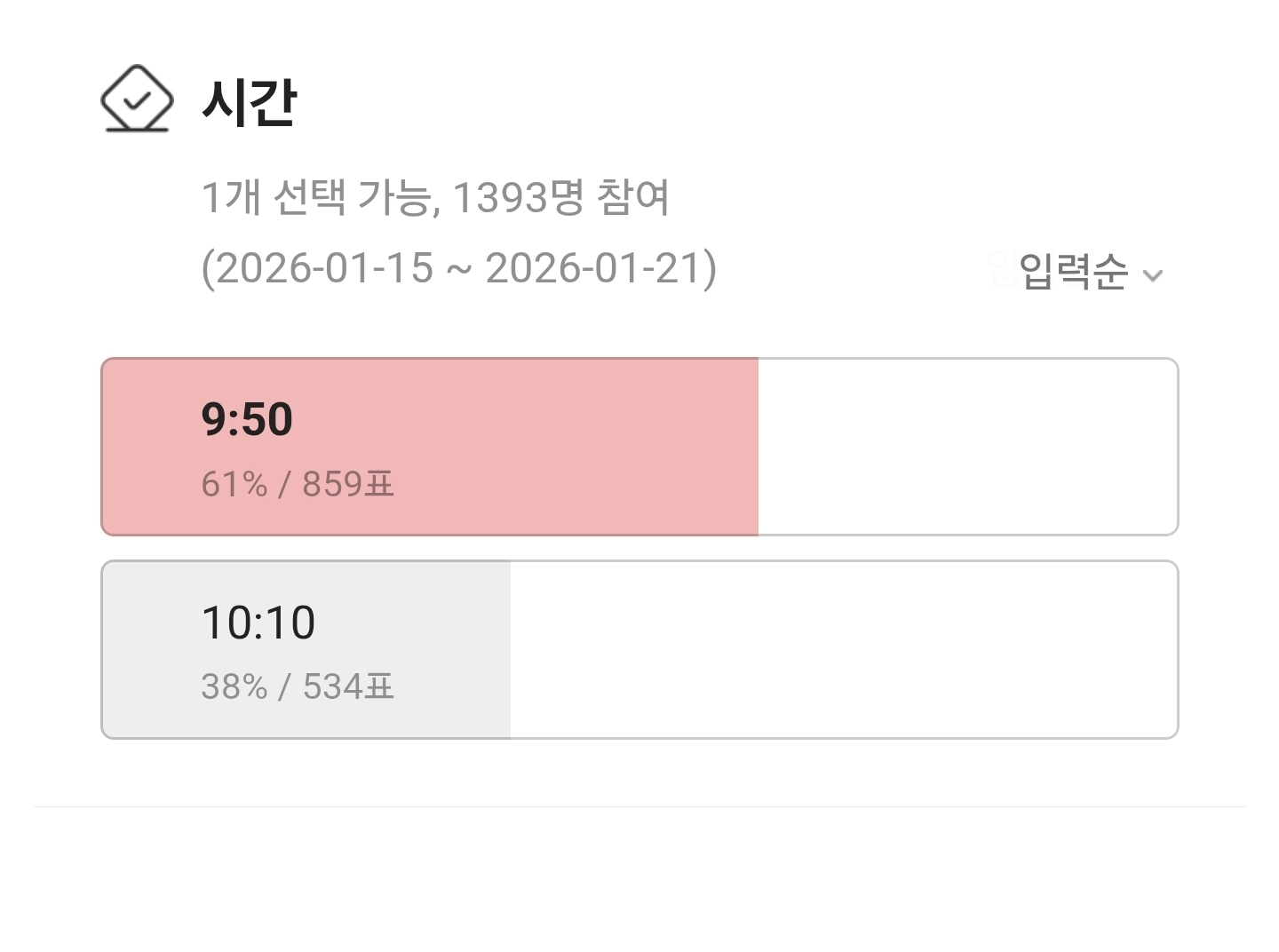
Task: Click the tilde between the poll dates
Action: (x=459, y=270)
